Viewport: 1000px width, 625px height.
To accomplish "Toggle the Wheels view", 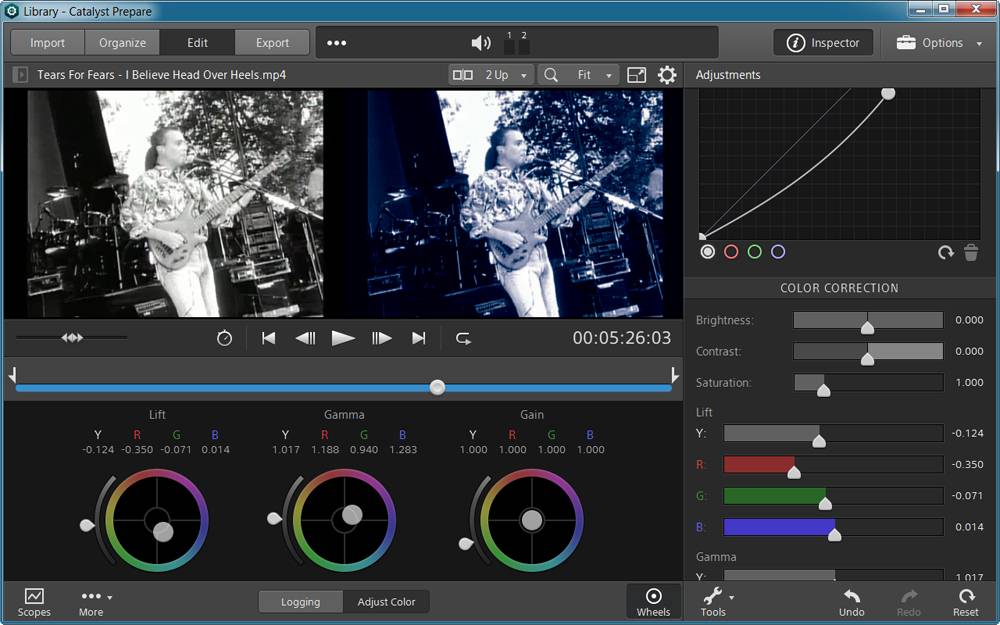I will point(654,603).
